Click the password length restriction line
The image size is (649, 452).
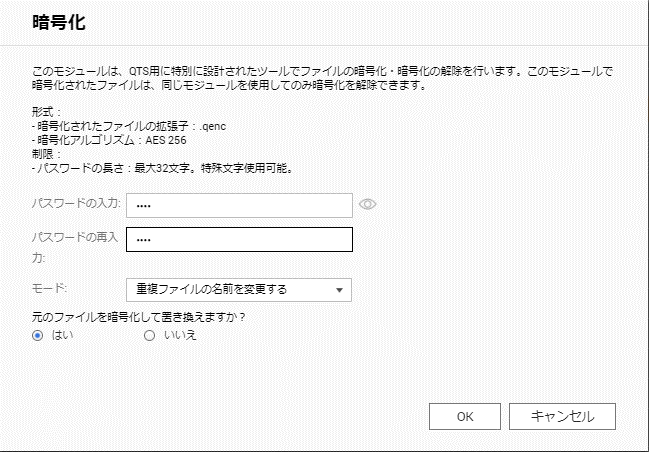tap(162, 168)
